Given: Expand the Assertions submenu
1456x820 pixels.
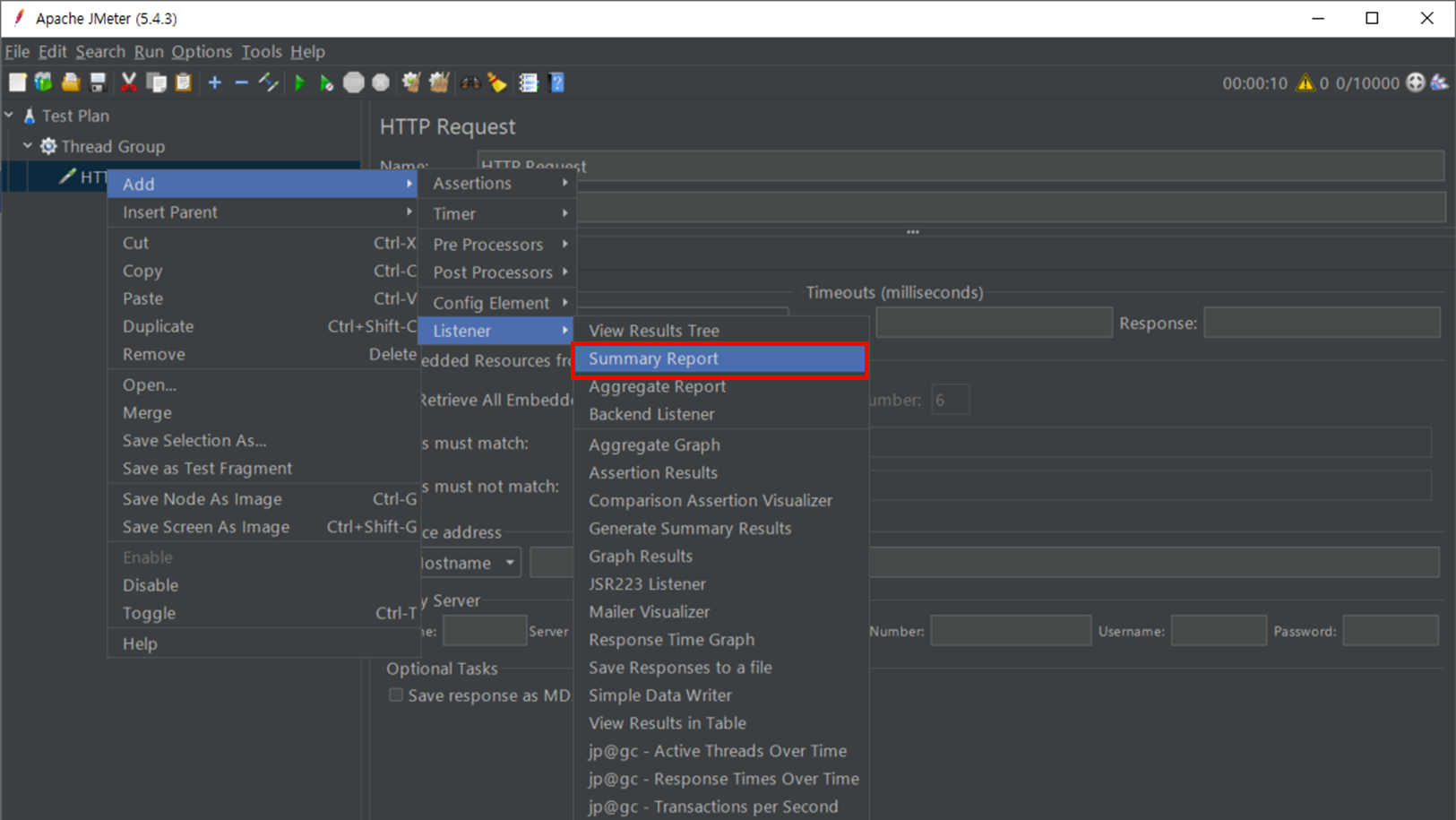Looking at the screenshot, I should point(498,183).
